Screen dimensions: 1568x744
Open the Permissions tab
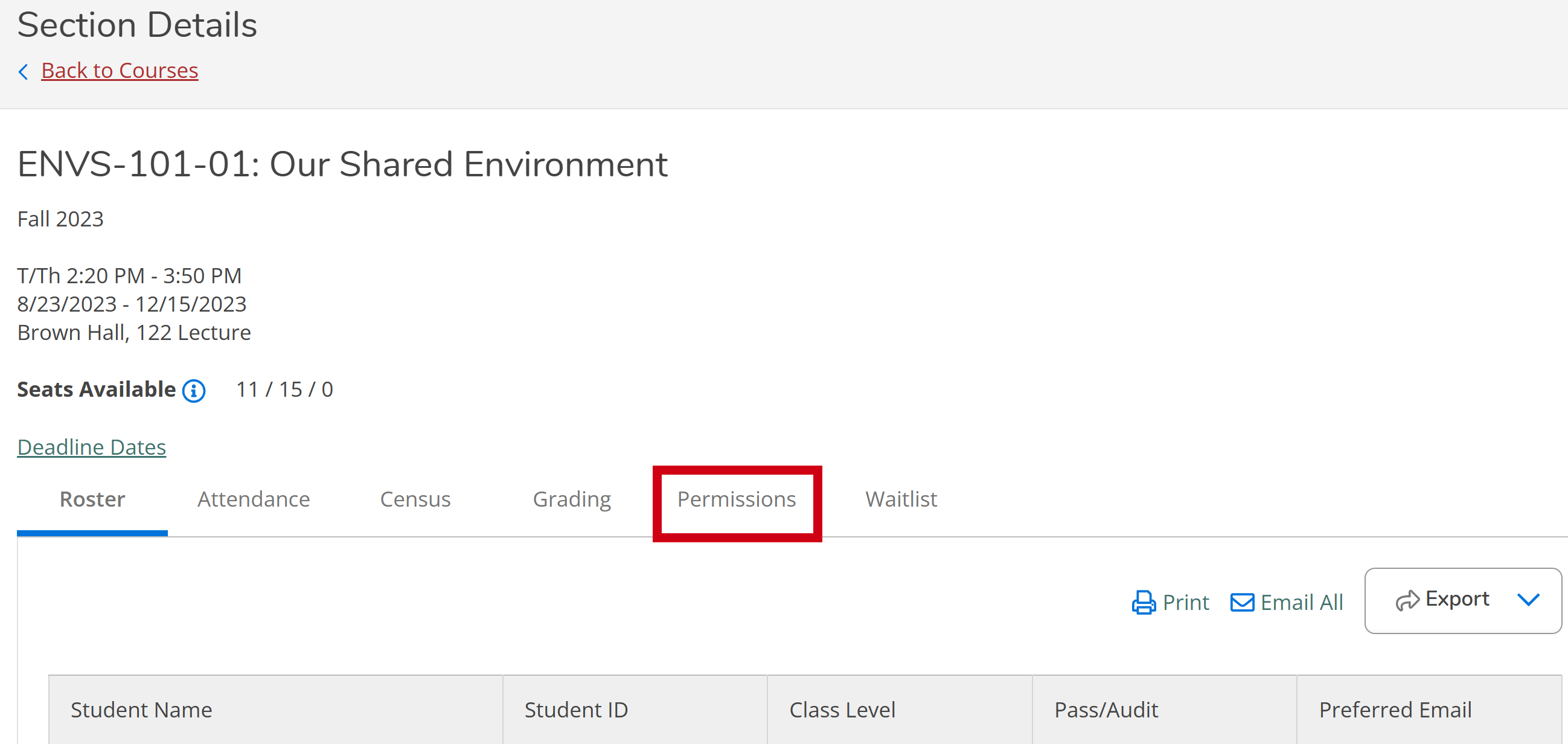(x=737, y=499)
